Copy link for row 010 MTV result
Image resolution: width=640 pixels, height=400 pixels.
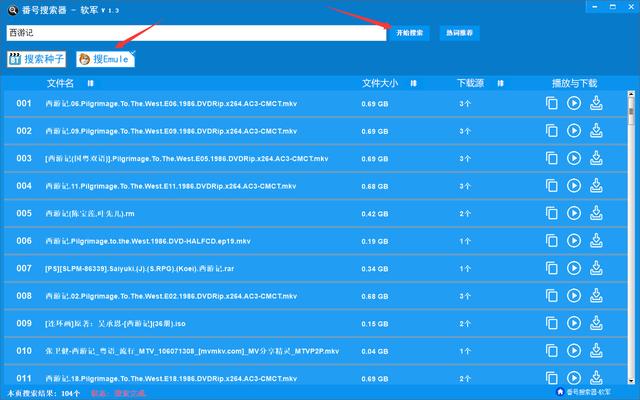point(551,351)
